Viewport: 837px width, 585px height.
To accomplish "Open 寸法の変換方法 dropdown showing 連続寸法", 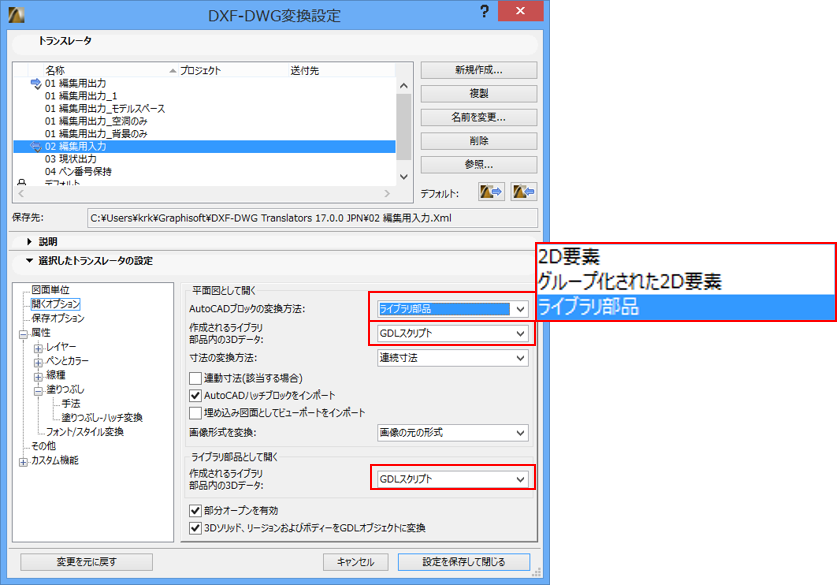I will click(453, 358).
